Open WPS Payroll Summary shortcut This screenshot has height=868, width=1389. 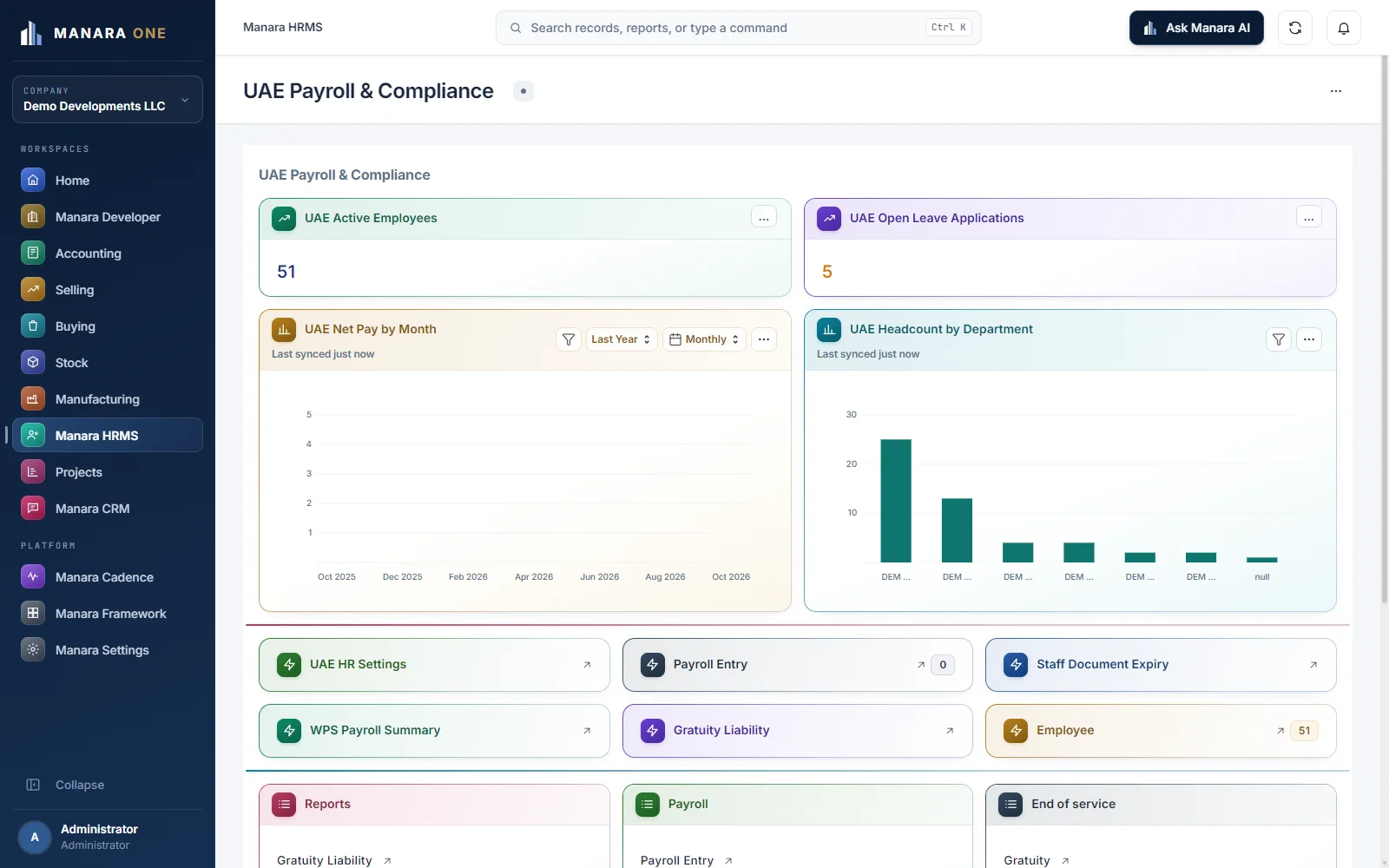(434, 731)
